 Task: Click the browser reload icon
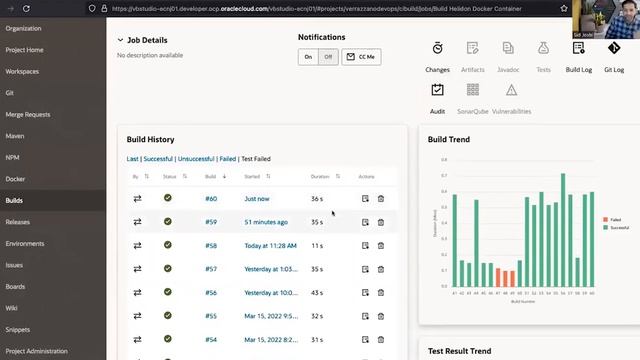(26, 9)
